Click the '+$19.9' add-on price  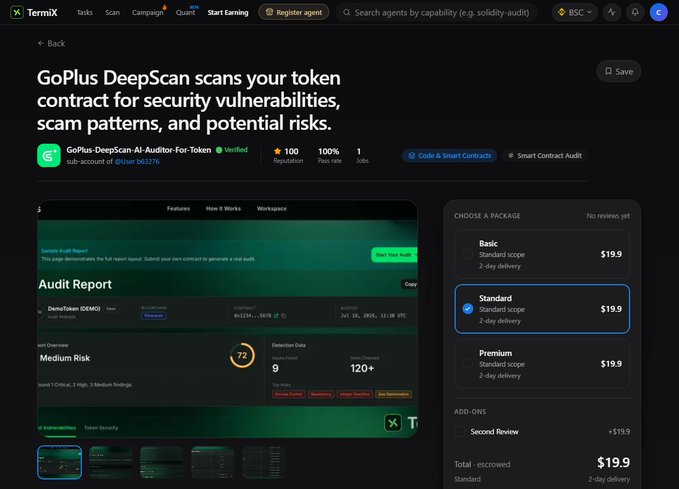coord(619,431)
